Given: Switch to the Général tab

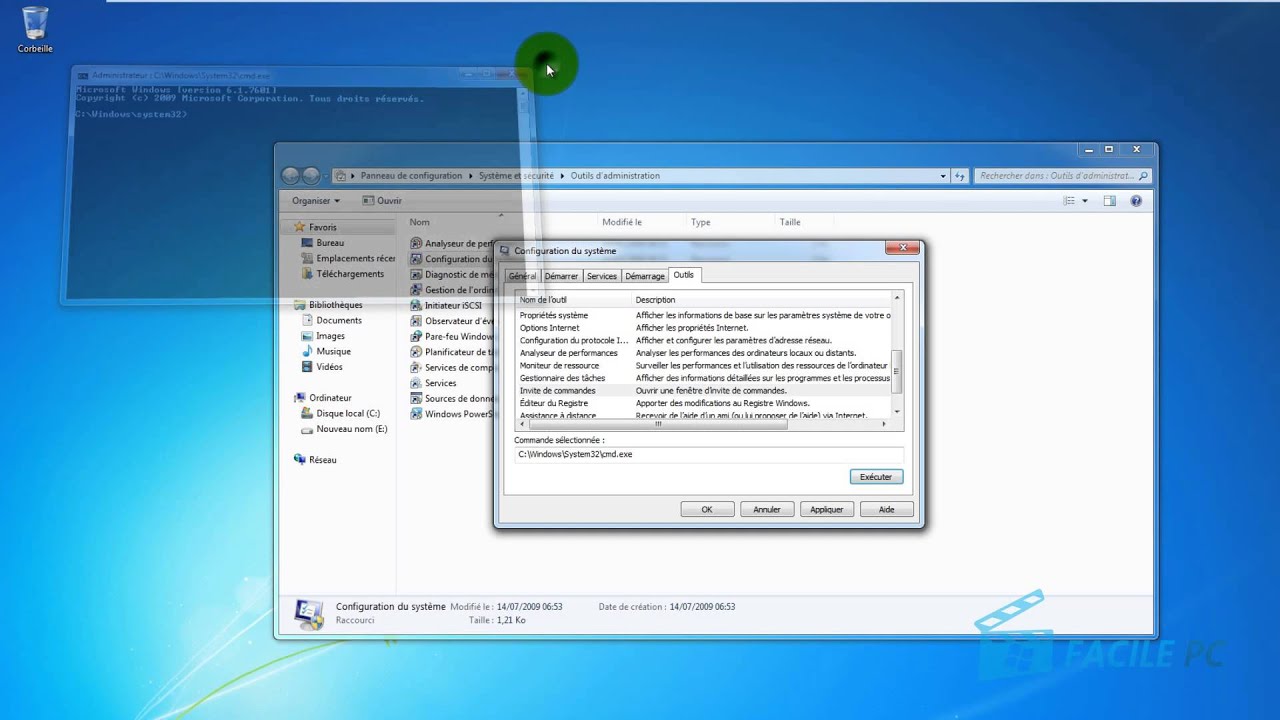Looking at the screenshot, I should point(522,276).
